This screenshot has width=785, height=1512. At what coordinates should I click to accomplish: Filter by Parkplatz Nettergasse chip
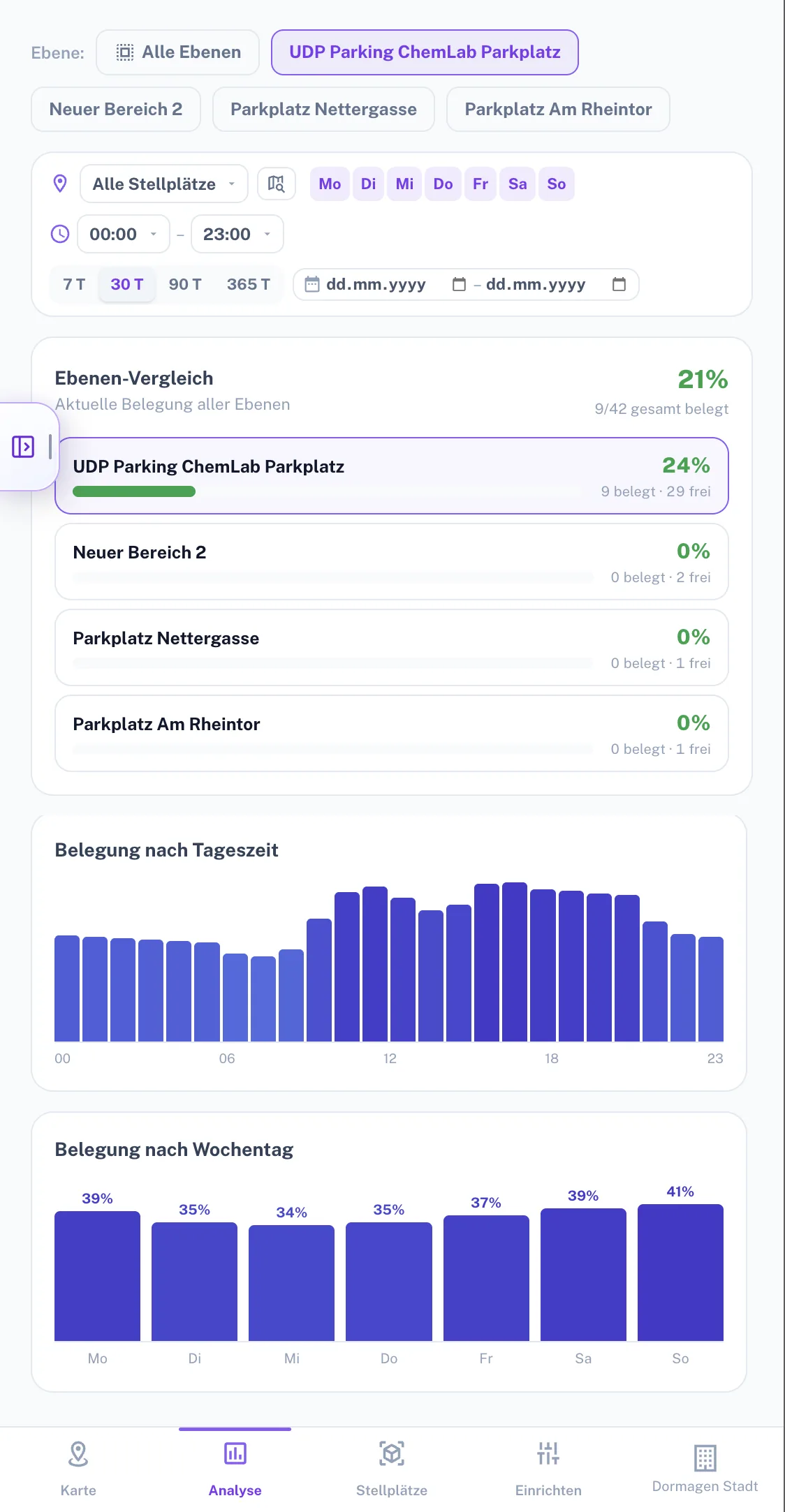(323, 110)
